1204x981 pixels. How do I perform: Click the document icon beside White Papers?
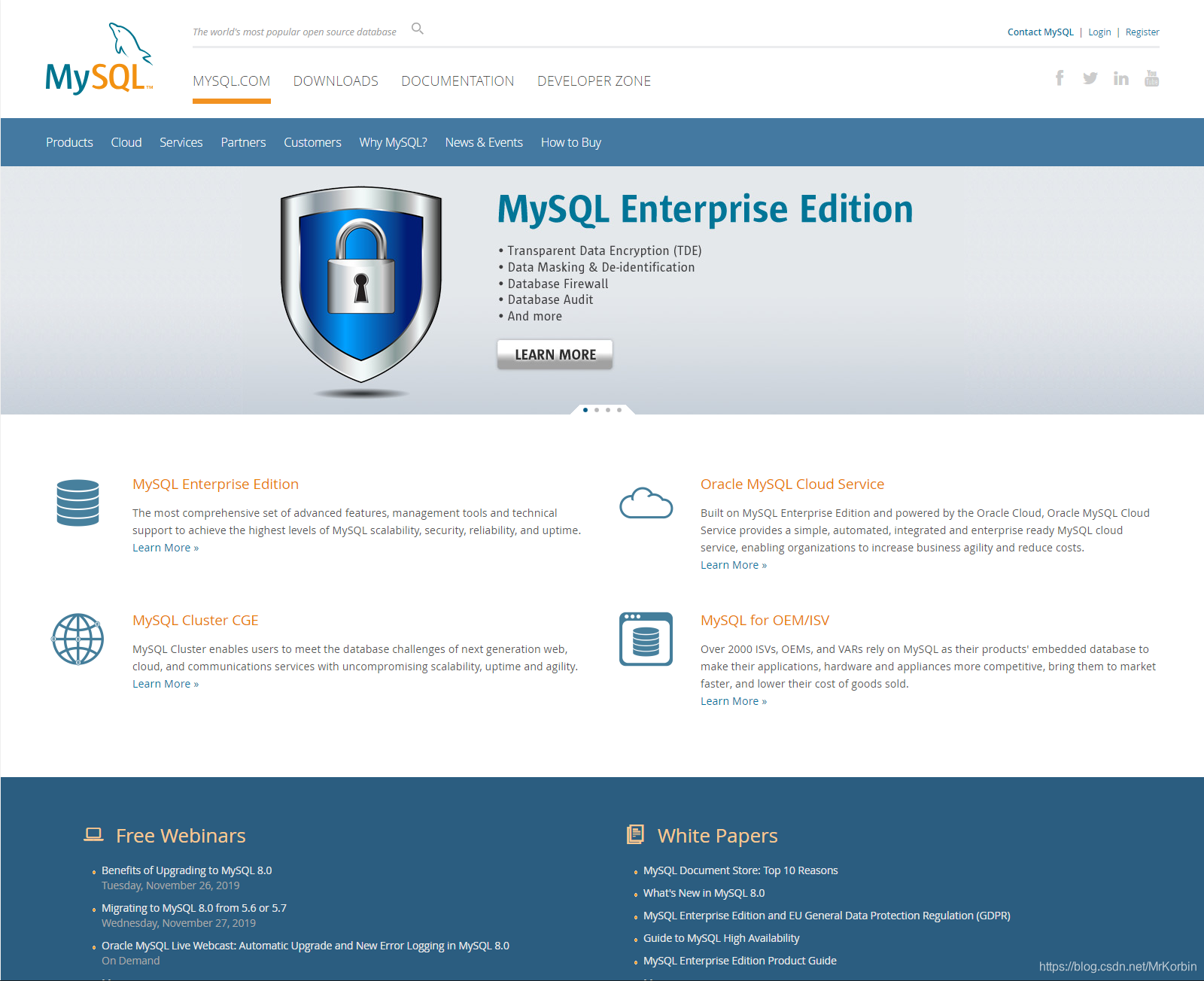636,834
